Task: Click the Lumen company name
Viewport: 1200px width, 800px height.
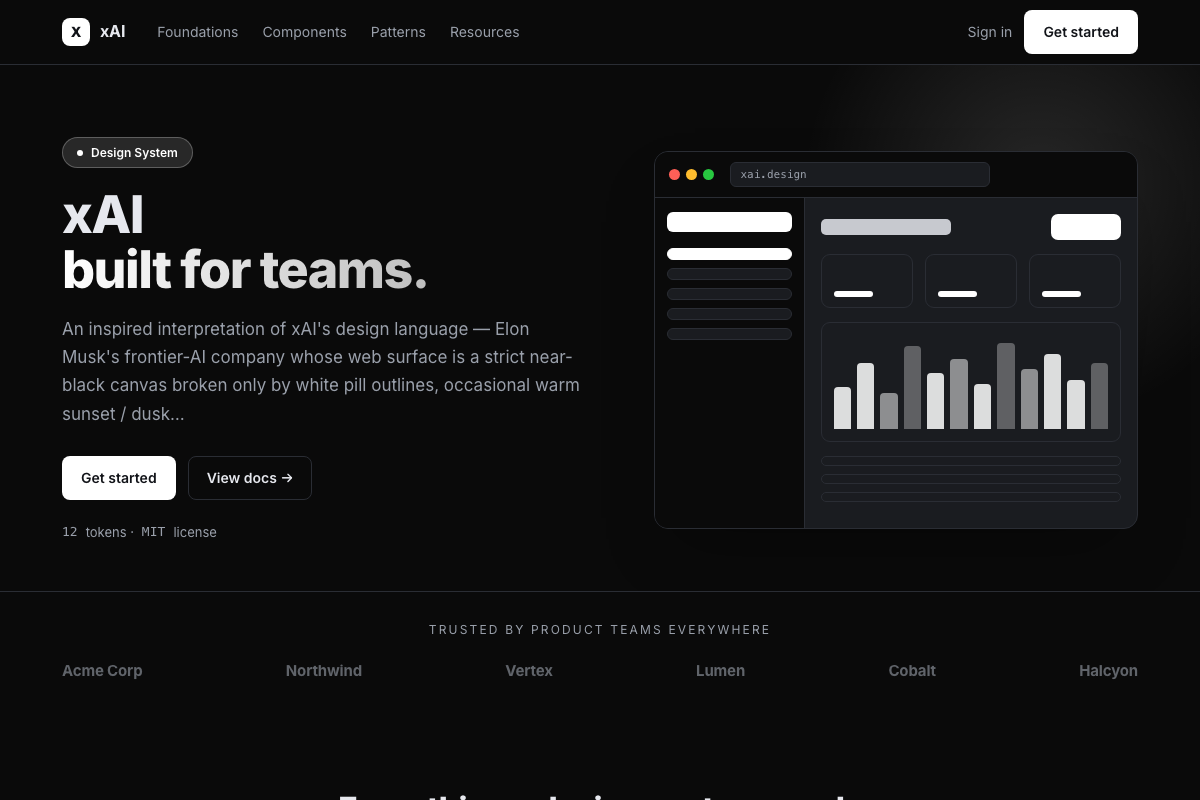Action: [720, 671]
